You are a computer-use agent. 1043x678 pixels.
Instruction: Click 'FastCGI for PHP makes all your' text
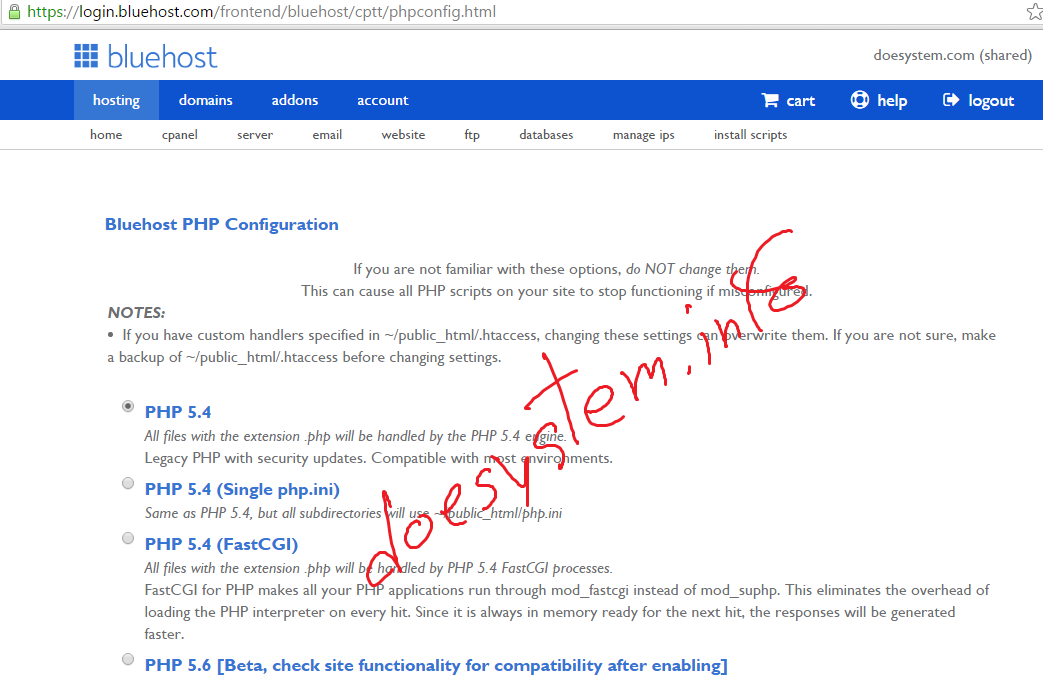(x=248, y=590)
